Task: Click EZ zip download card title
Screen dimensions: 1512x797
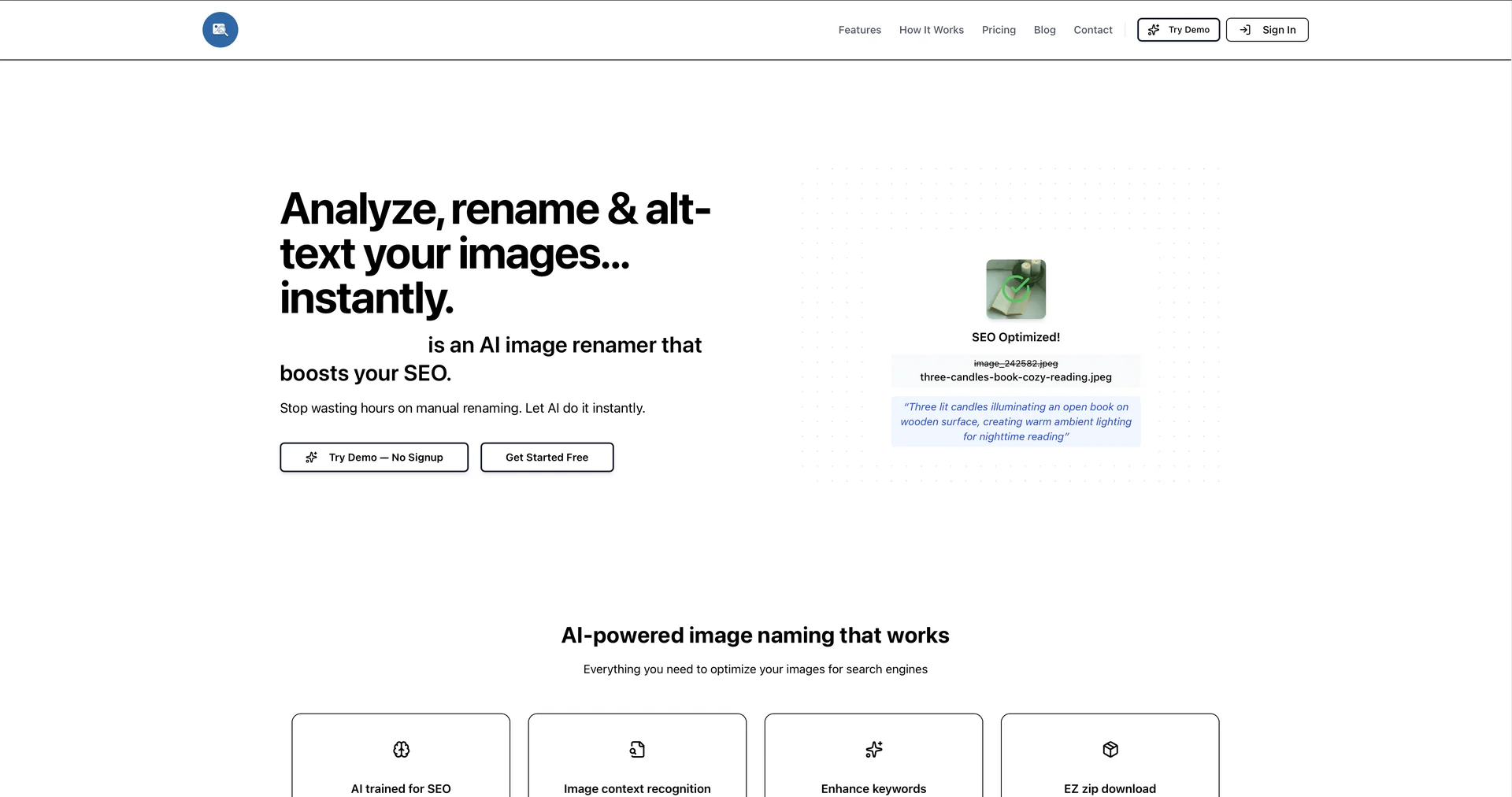Action: coord(1110,788)
